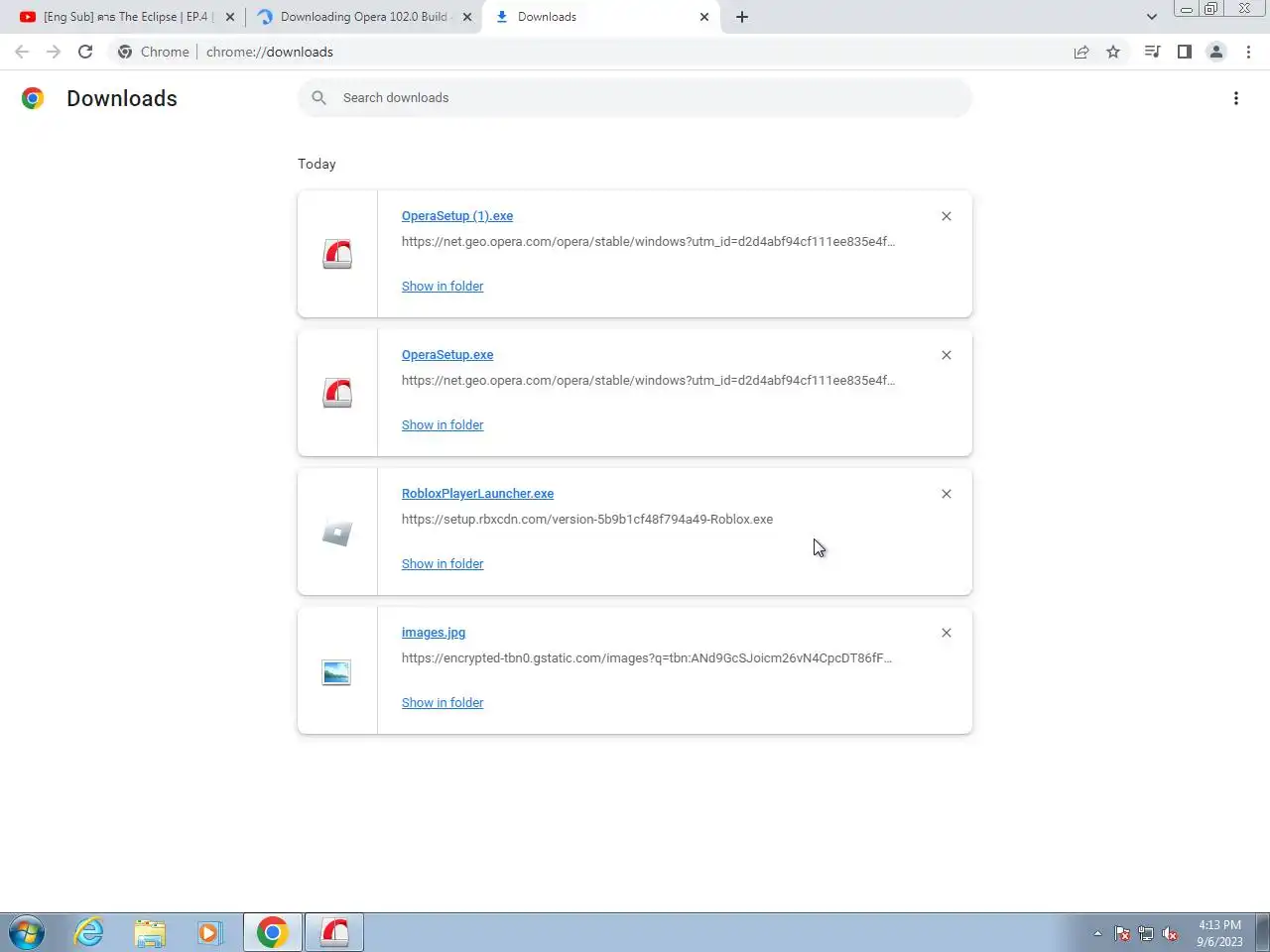The image size is (1270, 952).
Task: Click the Roblox file icon
Action: tap(337, 534)
